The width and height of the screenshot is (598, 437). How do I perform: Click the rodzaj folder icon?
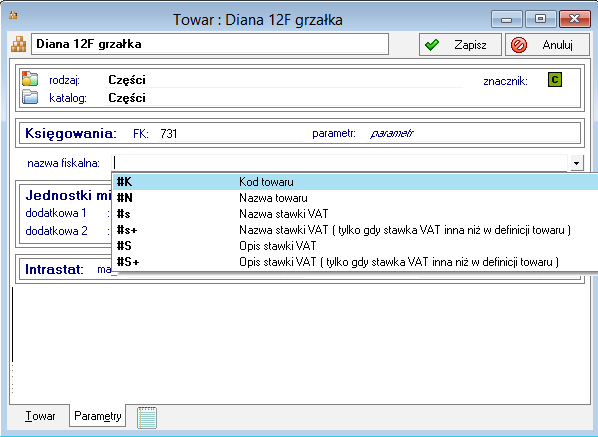click(x=30, y=79)
